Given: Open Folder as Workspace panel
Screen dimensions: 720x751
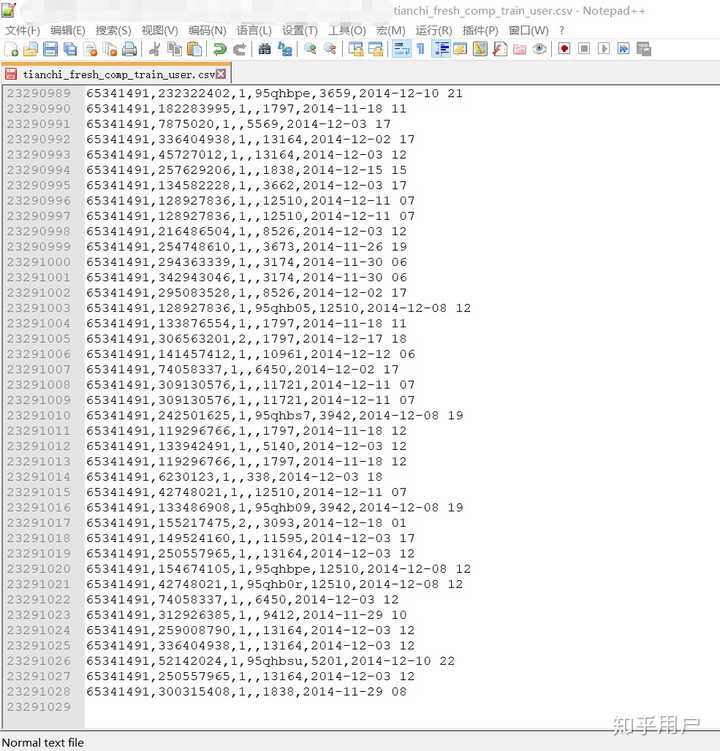Looking at the screenshot, I should (x=520, y=49).
